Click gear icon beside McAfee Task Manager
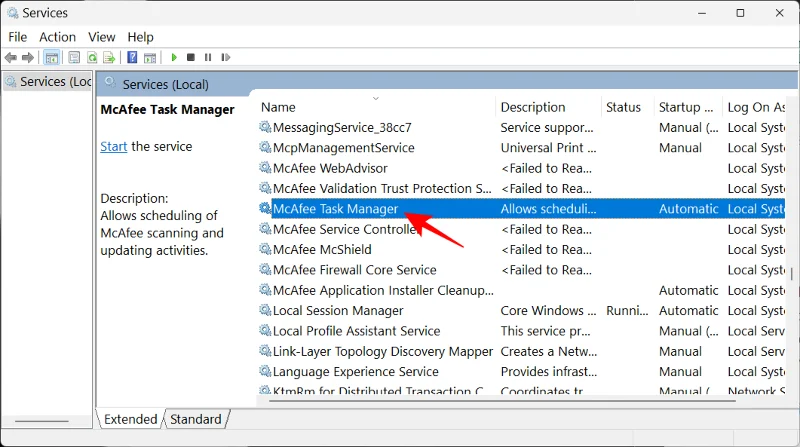800x447 pixels. pos(265,209)
